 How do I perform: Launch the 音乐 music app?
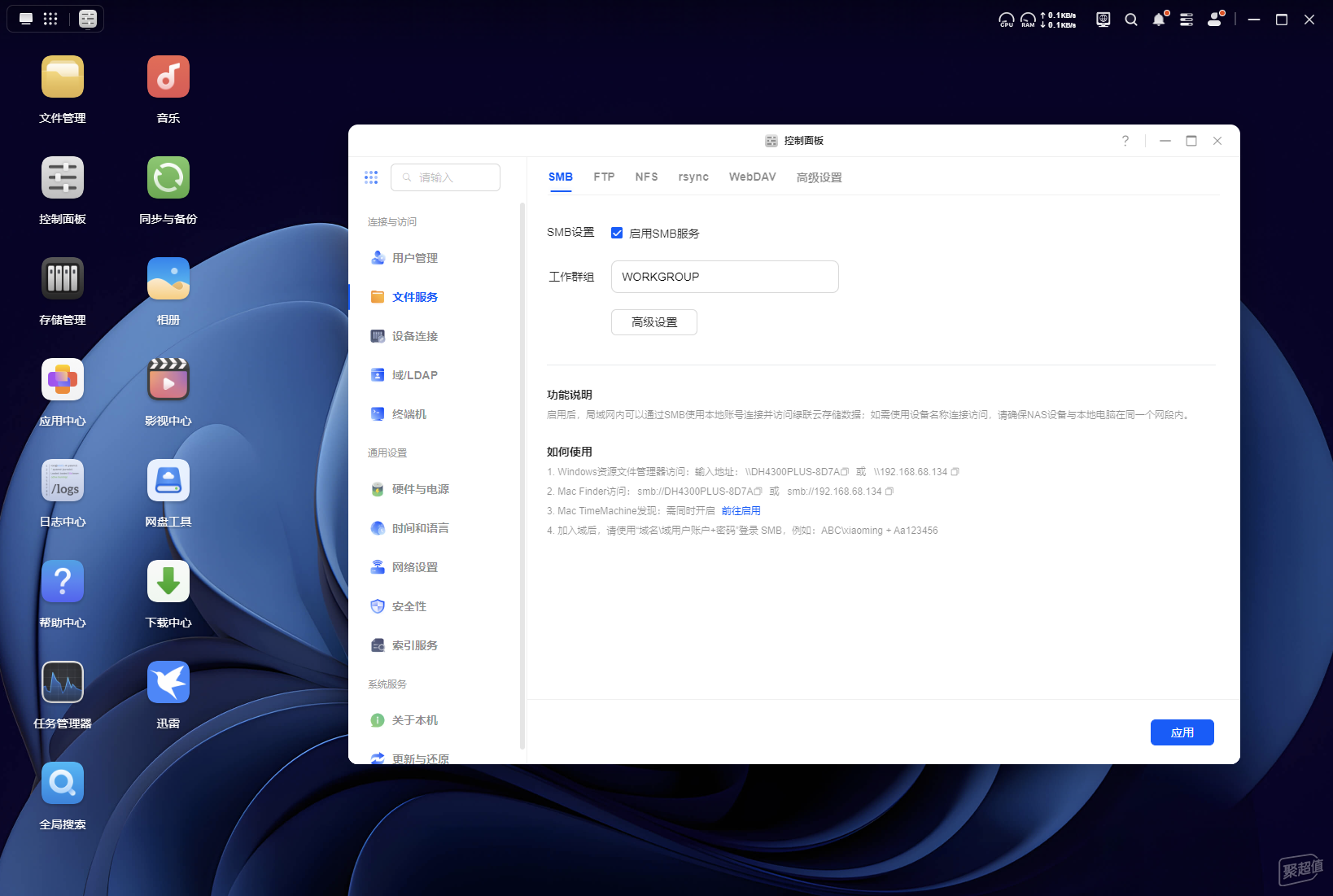coord(168,76)
